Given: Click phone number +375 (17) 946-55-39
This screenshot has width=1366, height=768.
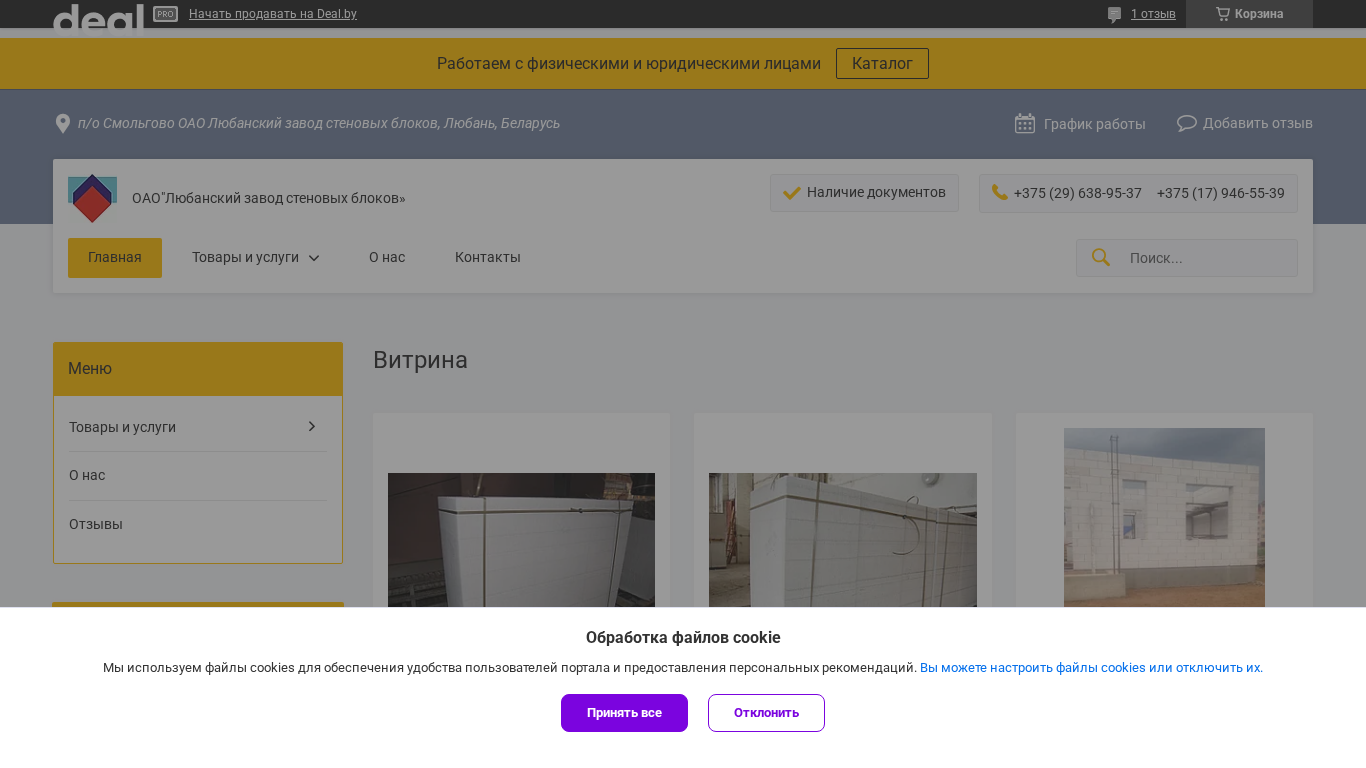Looking at the screenshot, I should coord(1221,193).
